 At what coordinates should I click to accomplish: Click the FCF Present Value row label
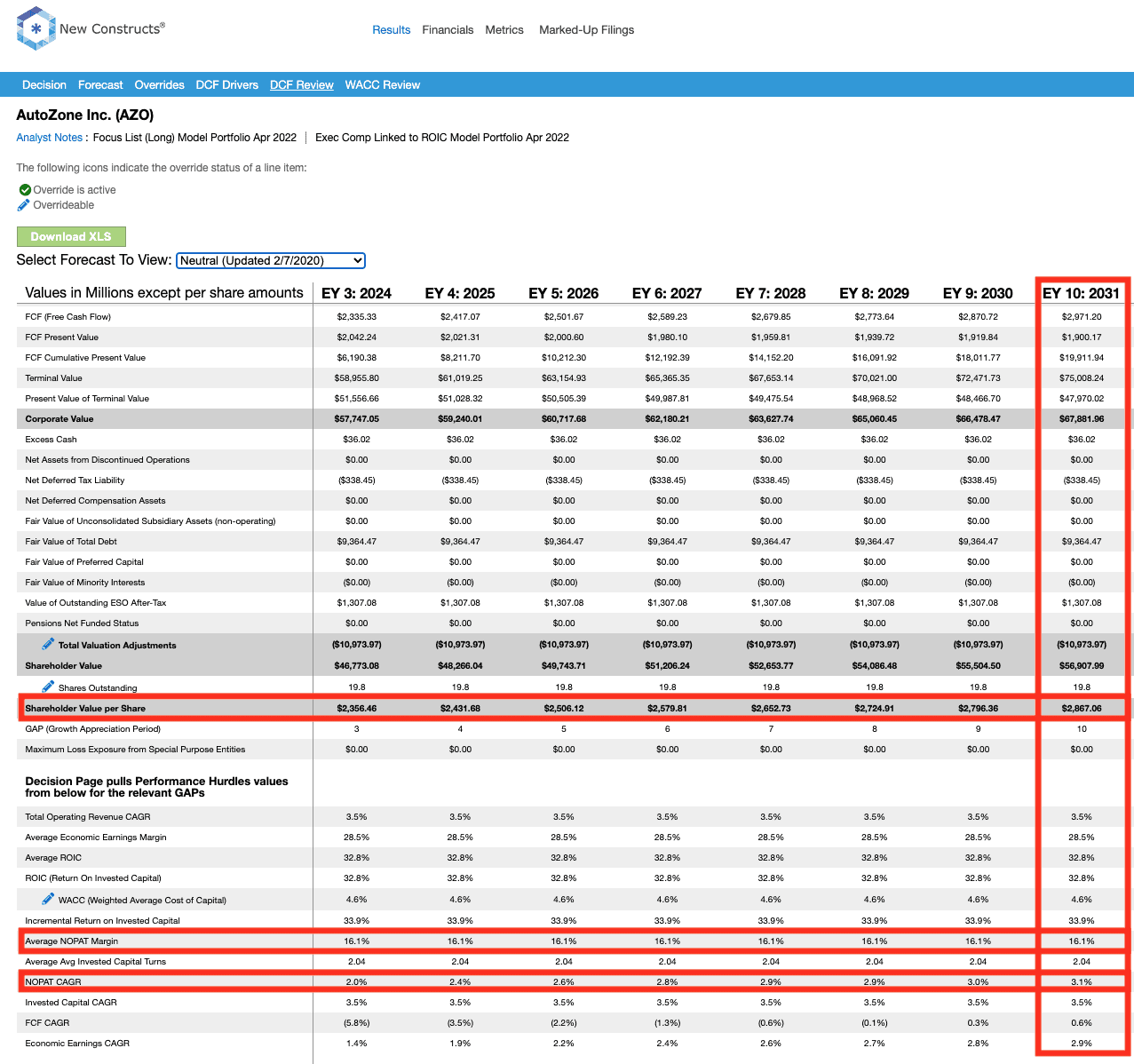pos(62,337)
